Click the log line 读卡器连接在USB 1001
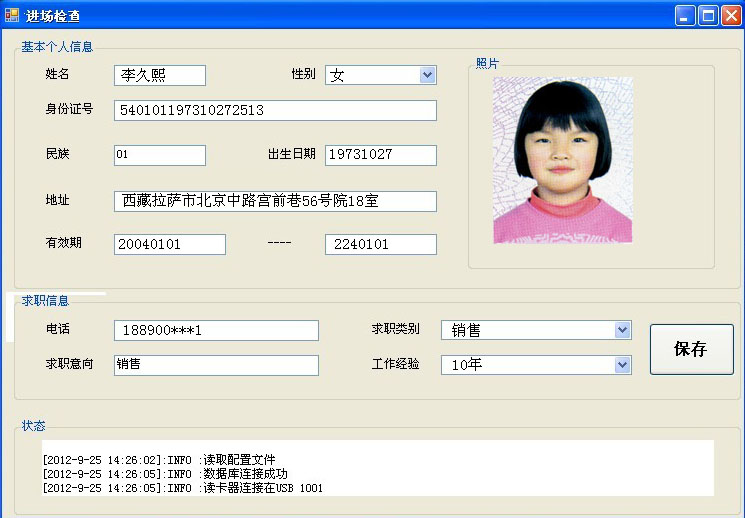745x518 pixels. [183, 488]
